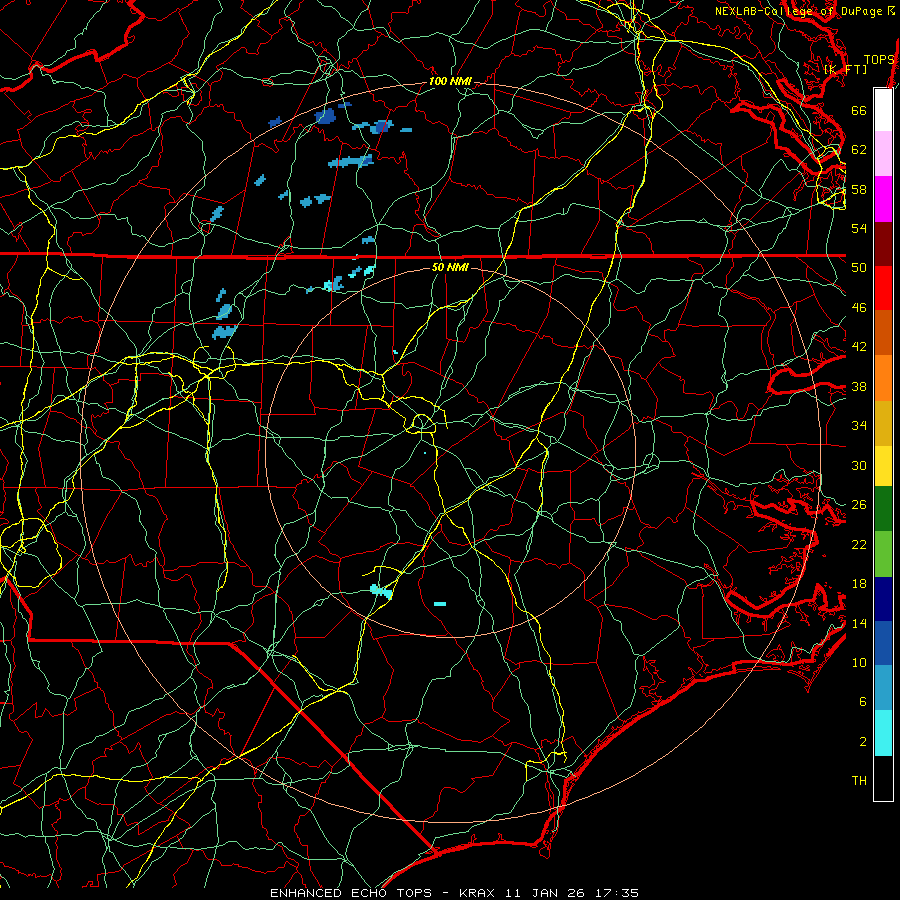Click the 66 value on the legend
The image size is (900, 900).
pyautogui.click(x=859, y=110)
